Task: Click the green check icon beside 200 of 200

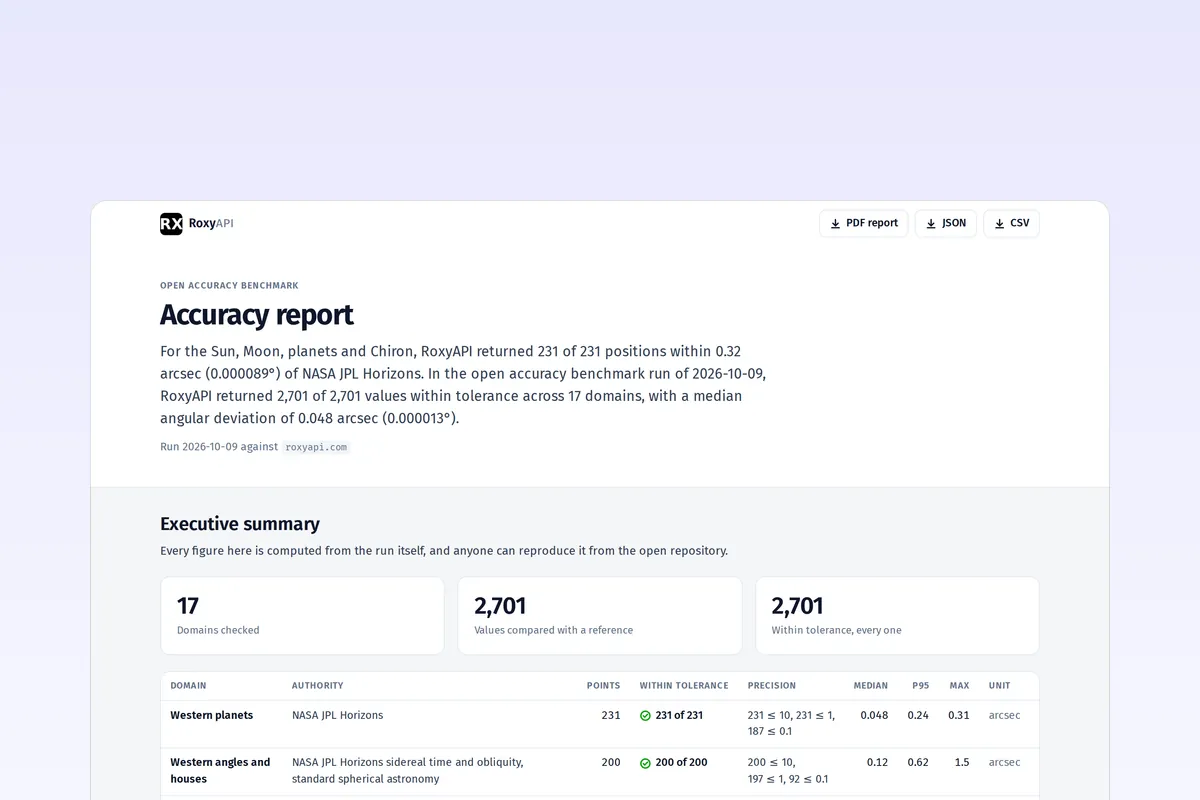Action: tap(645, 763)
